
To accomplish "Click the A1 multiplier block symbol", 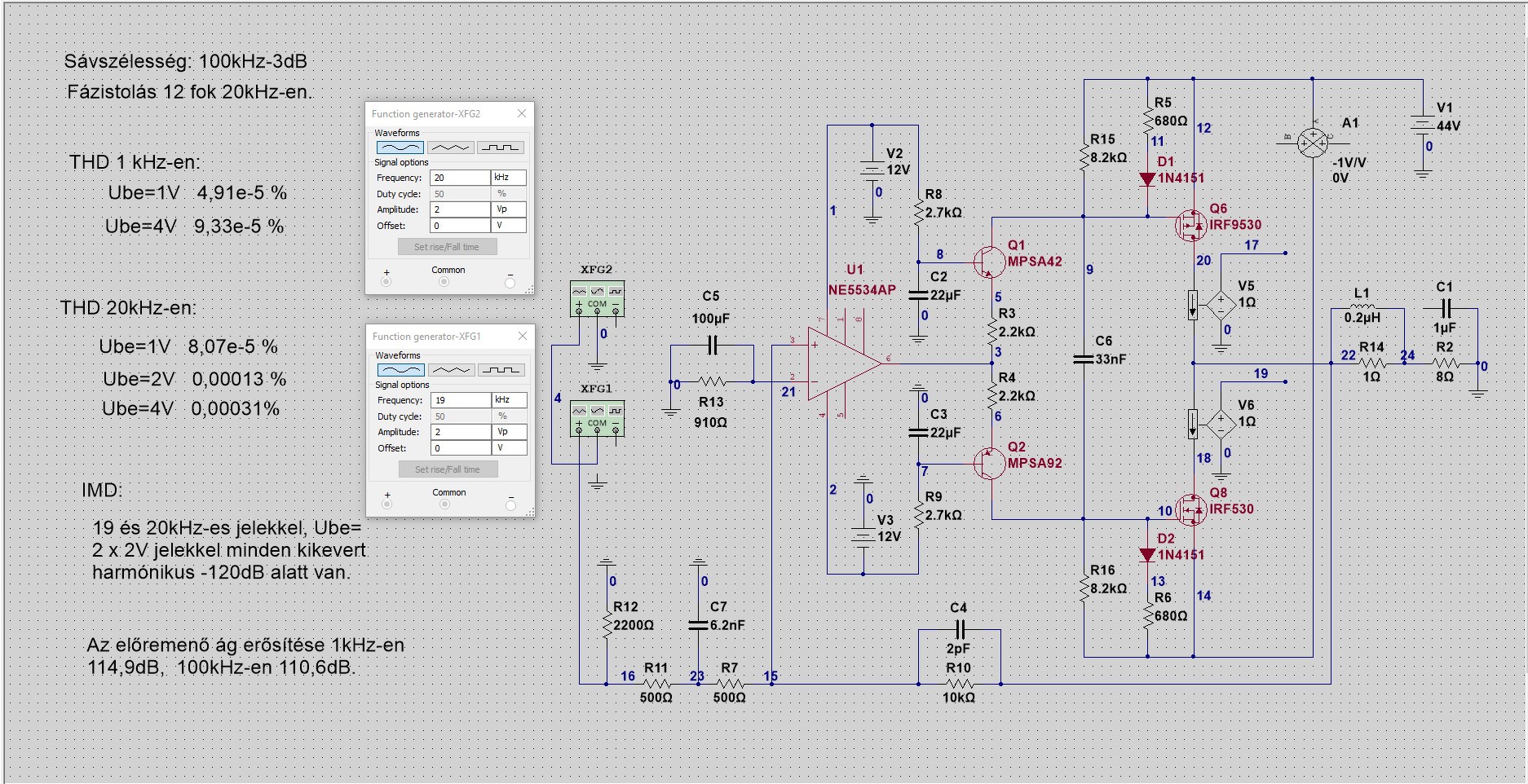I will click(x=1313, y=143).
